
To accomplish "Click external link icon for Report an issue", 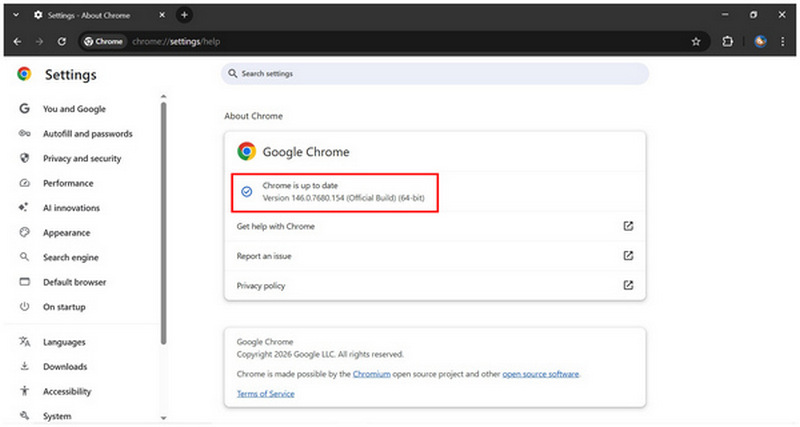I will click(628, 256).
